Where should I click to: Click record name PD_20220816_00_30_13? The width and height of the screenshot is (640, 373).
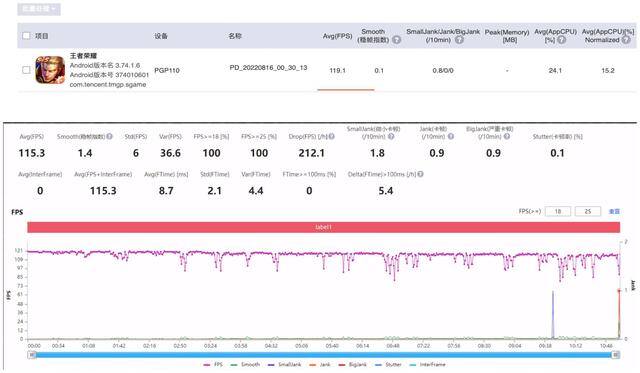pos(268,68)
